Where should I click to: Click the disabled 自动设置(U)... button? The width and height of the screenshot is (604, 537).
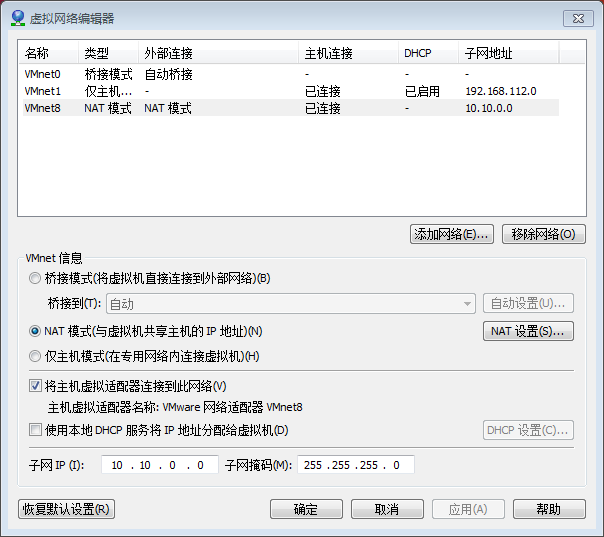528,304
